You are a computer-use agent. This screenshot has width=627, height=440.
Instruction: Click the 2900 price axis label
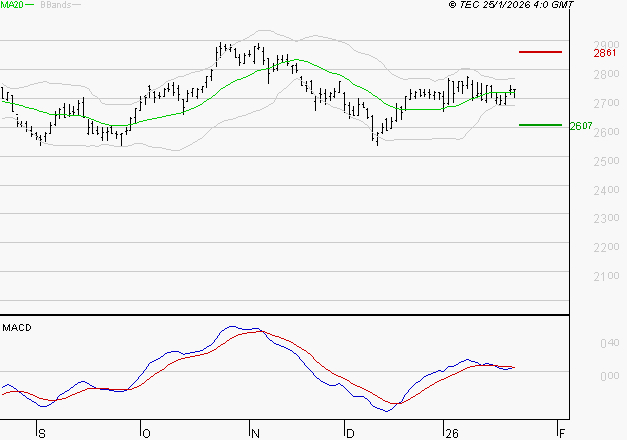(x=606, y=44)
